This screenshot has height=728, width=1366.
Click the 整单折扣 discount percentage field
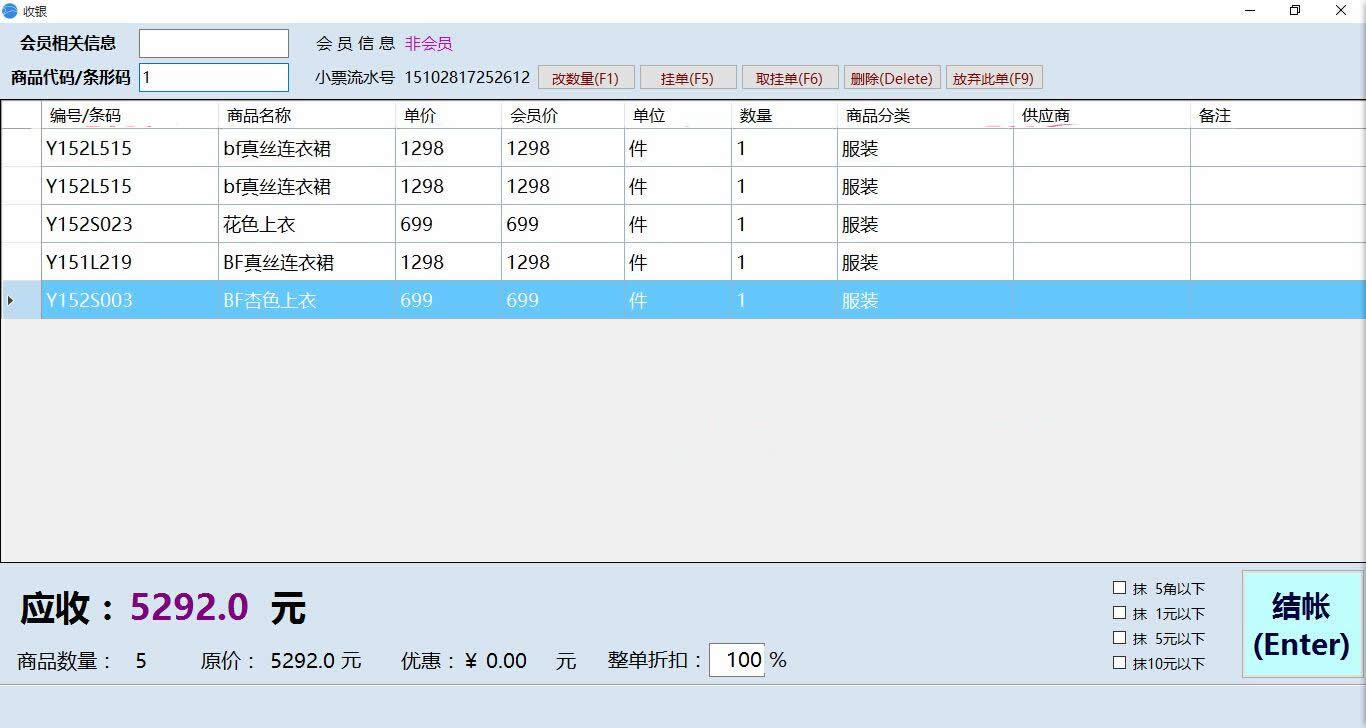[737, 660]
